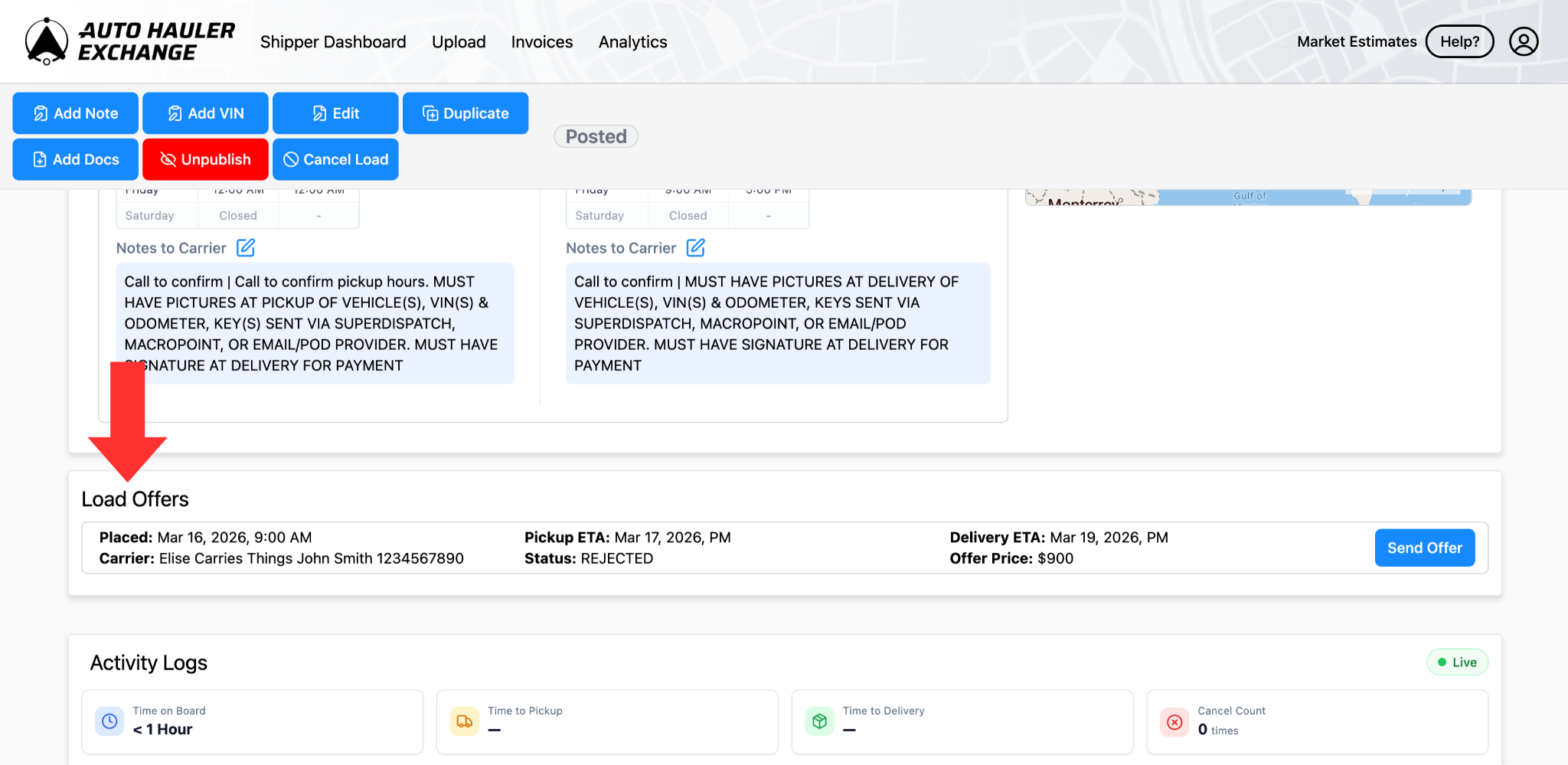This screenshot has width=1568, height=765.
Task: Click the Time to Delivery box icon
Action: tap(819, 721)
